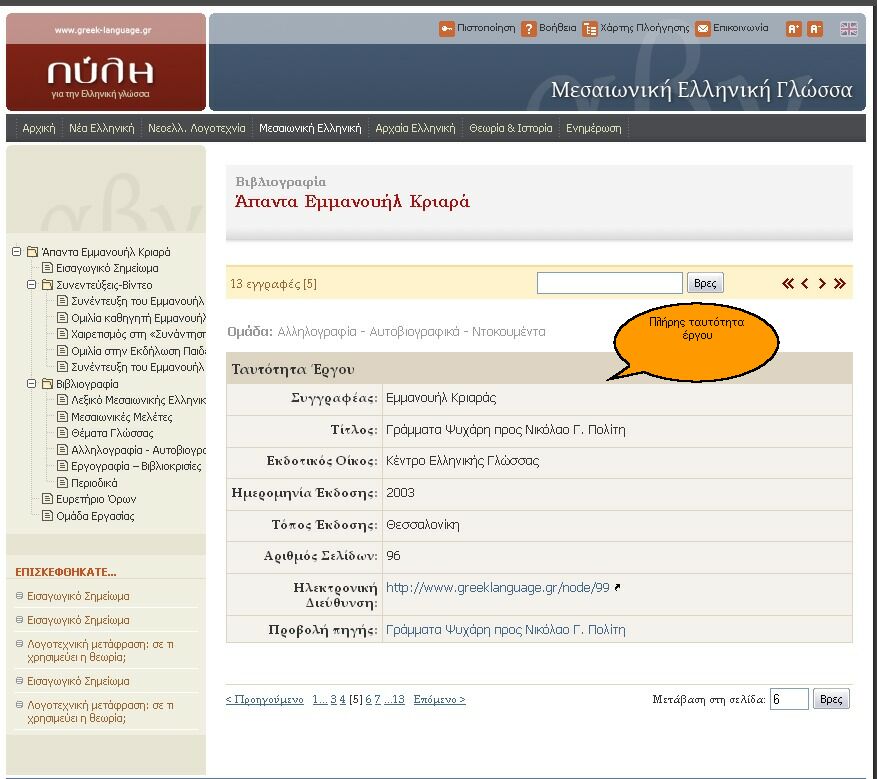Switch to English via UK flag icon
Image resolution: width=877 pixels, height=779 pixels.
pos(849,29)
